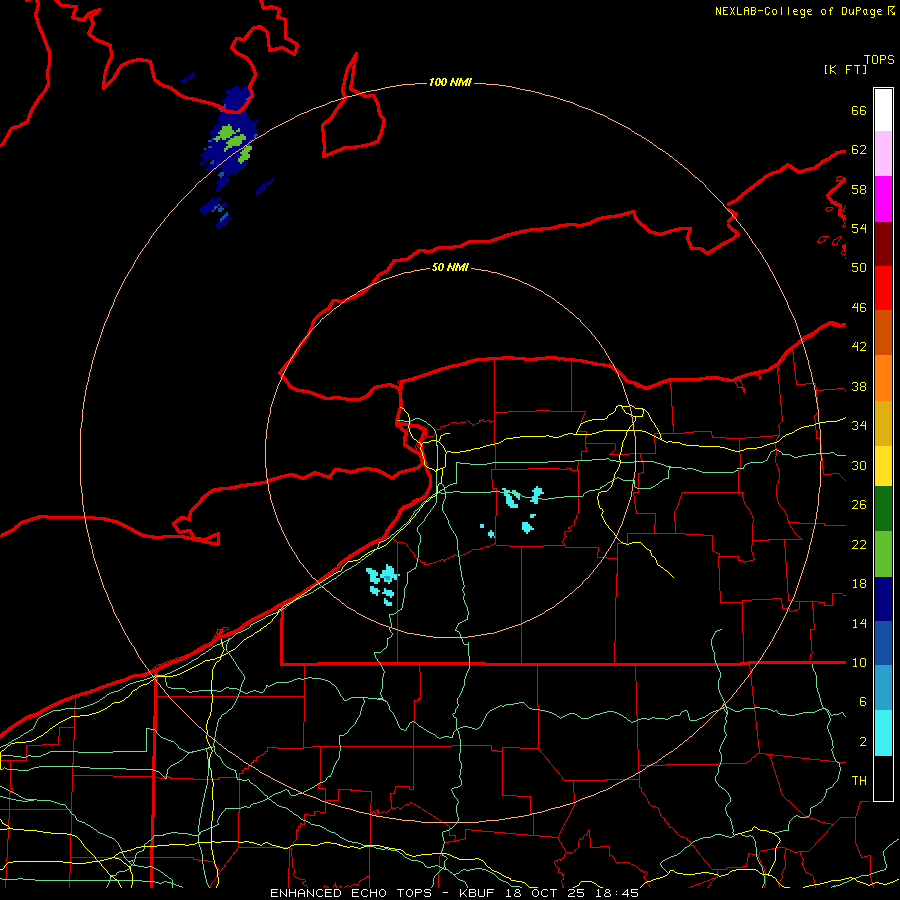Click the light green swatch on the scale
Screen dimensions: 900x900
pyautogui.click(x=883, y=554)
